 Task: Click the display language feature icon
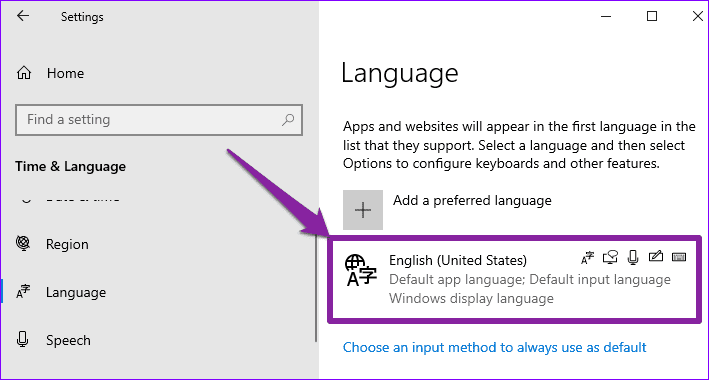point(587,258)
